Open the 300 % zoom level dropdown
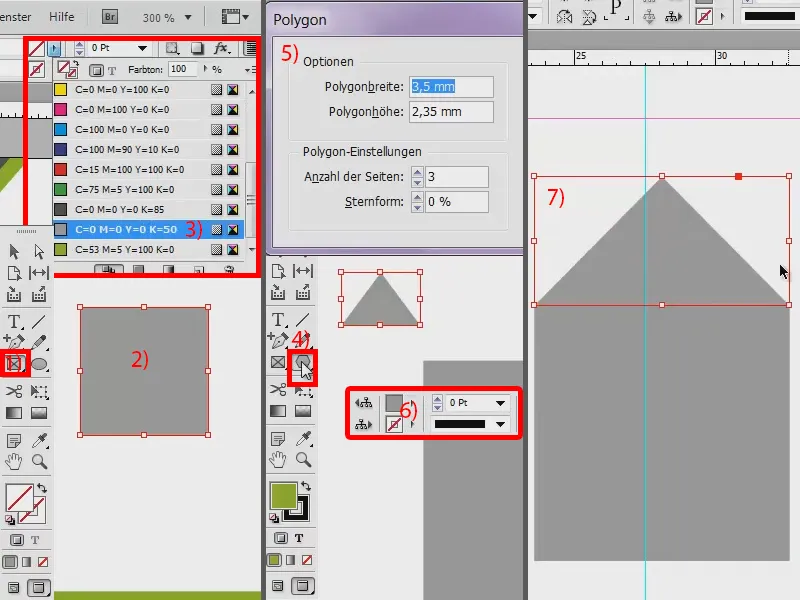The width and height of the screenshot is (800, 600). coord(188,17)
